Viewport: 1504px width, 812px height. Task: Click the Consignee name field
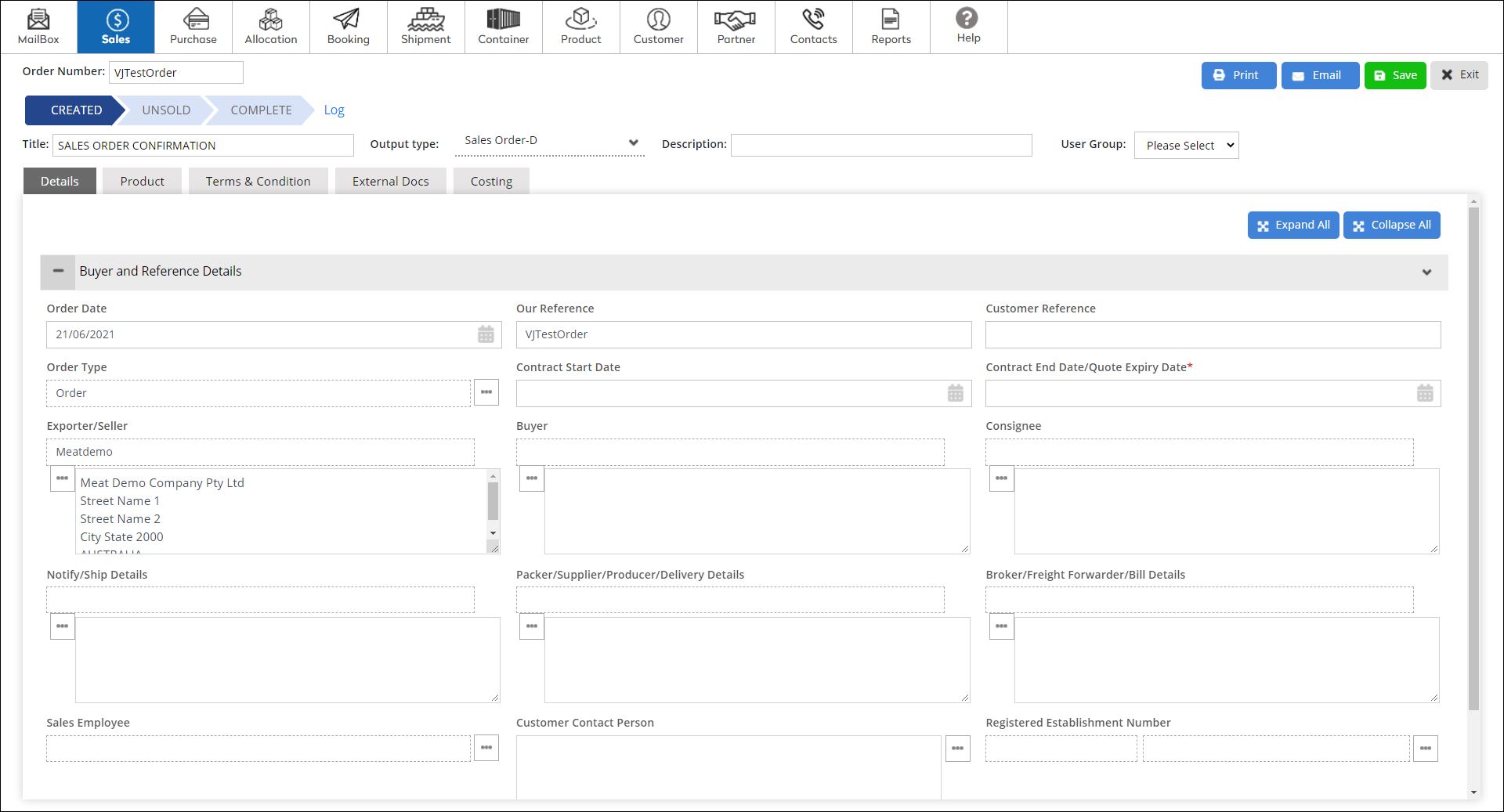point(1199,452)
